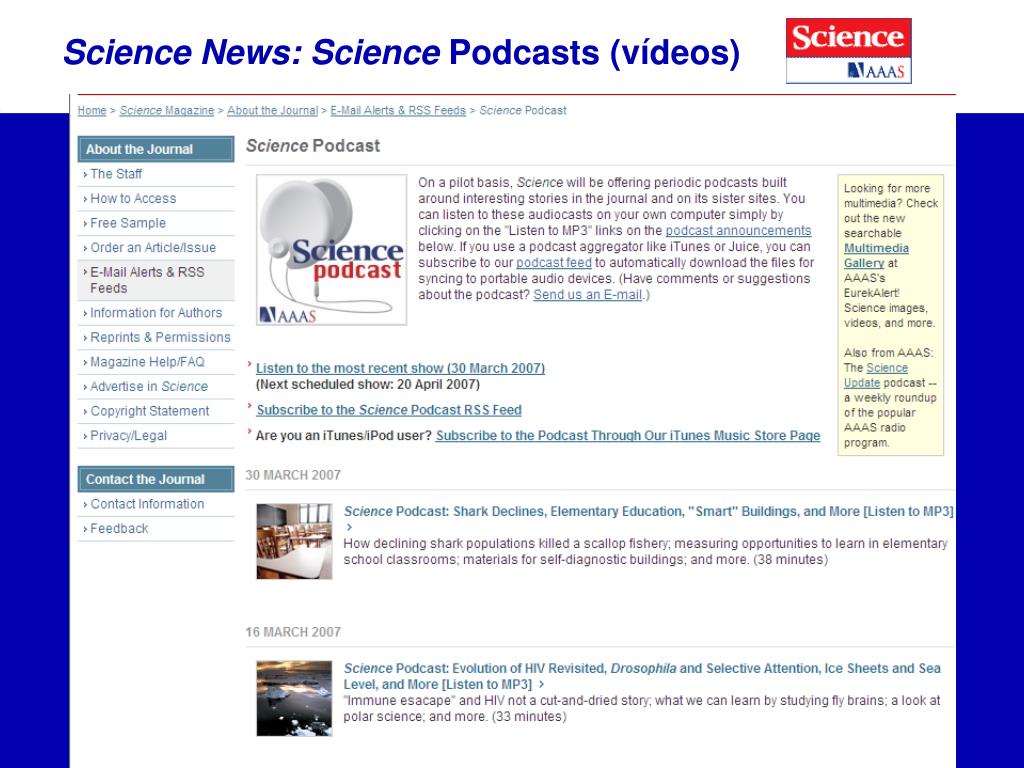Open Privacy/Legal sidebar item
The width and height of the screenshot is (1024, 768).
tap(128, 436)
